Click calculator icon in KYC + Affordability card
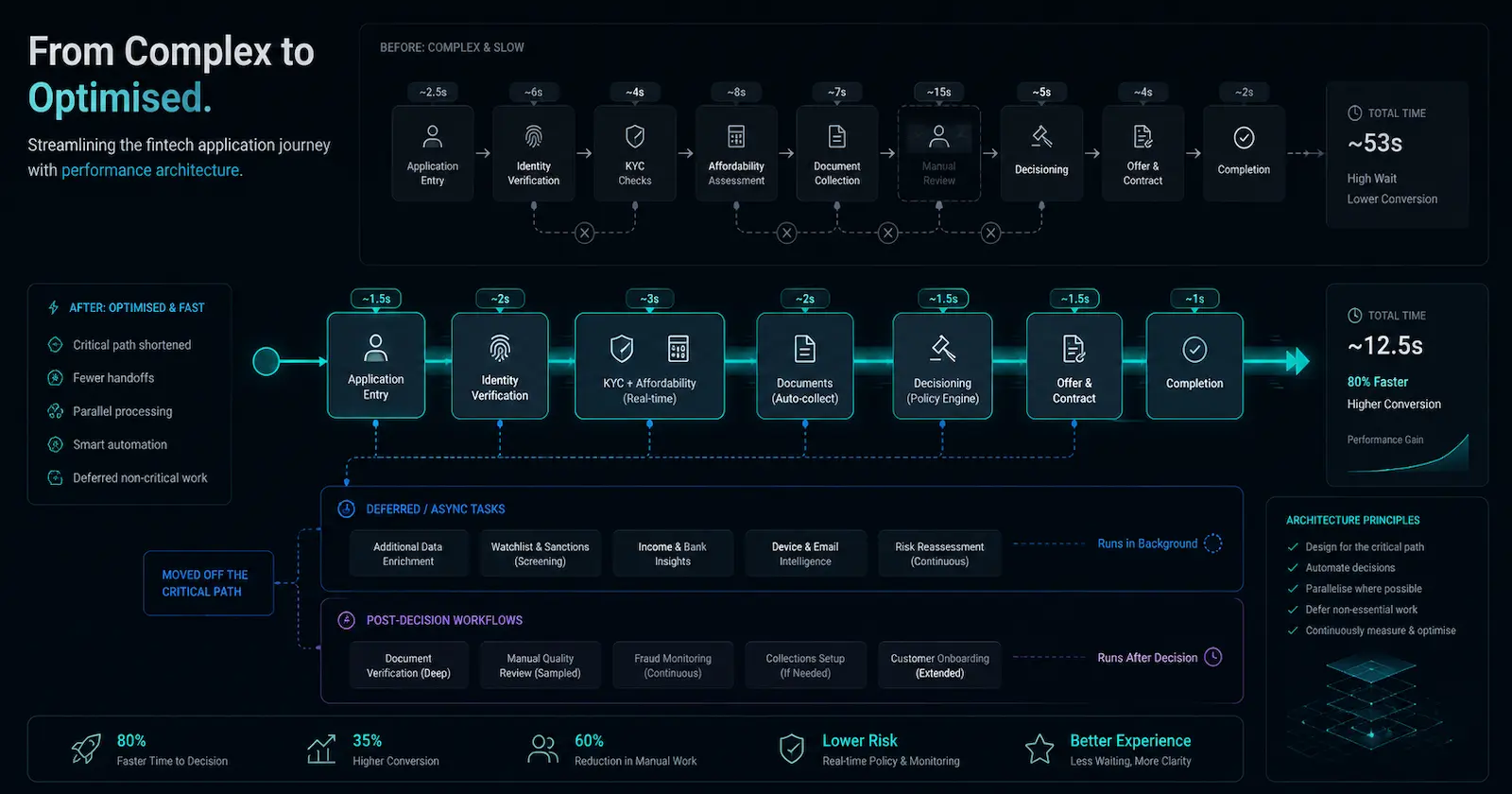 [679, 349]
